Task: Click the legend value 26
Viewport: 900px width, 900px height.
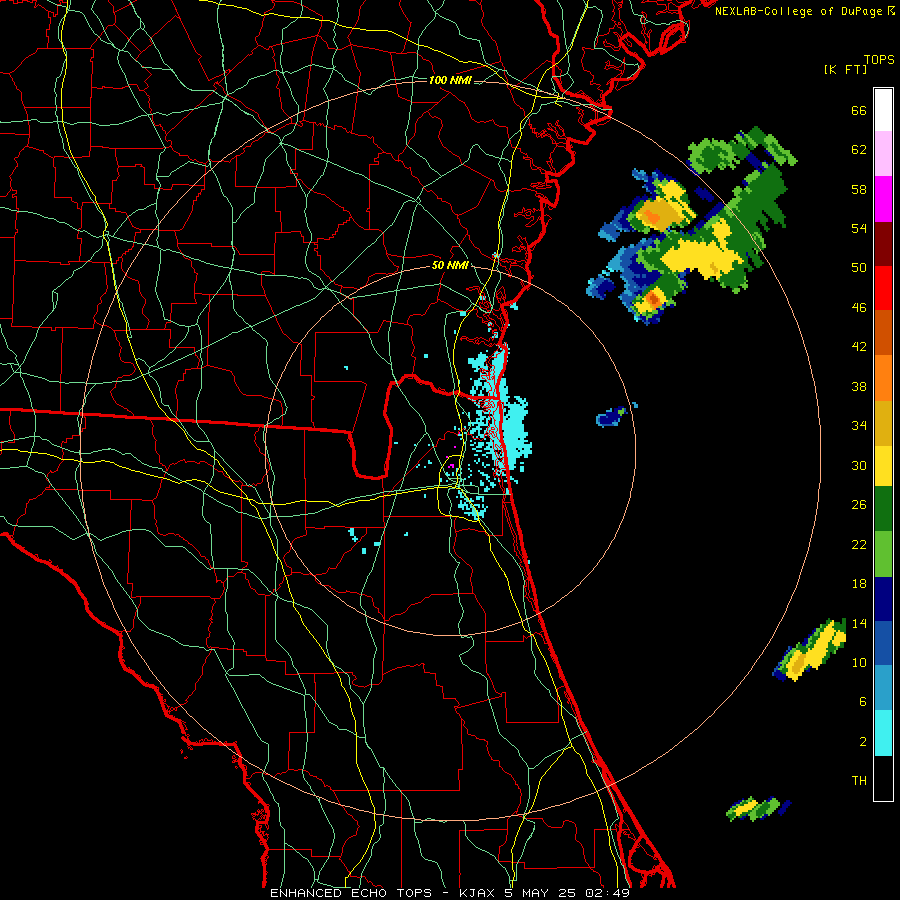Action: (859, 505)
